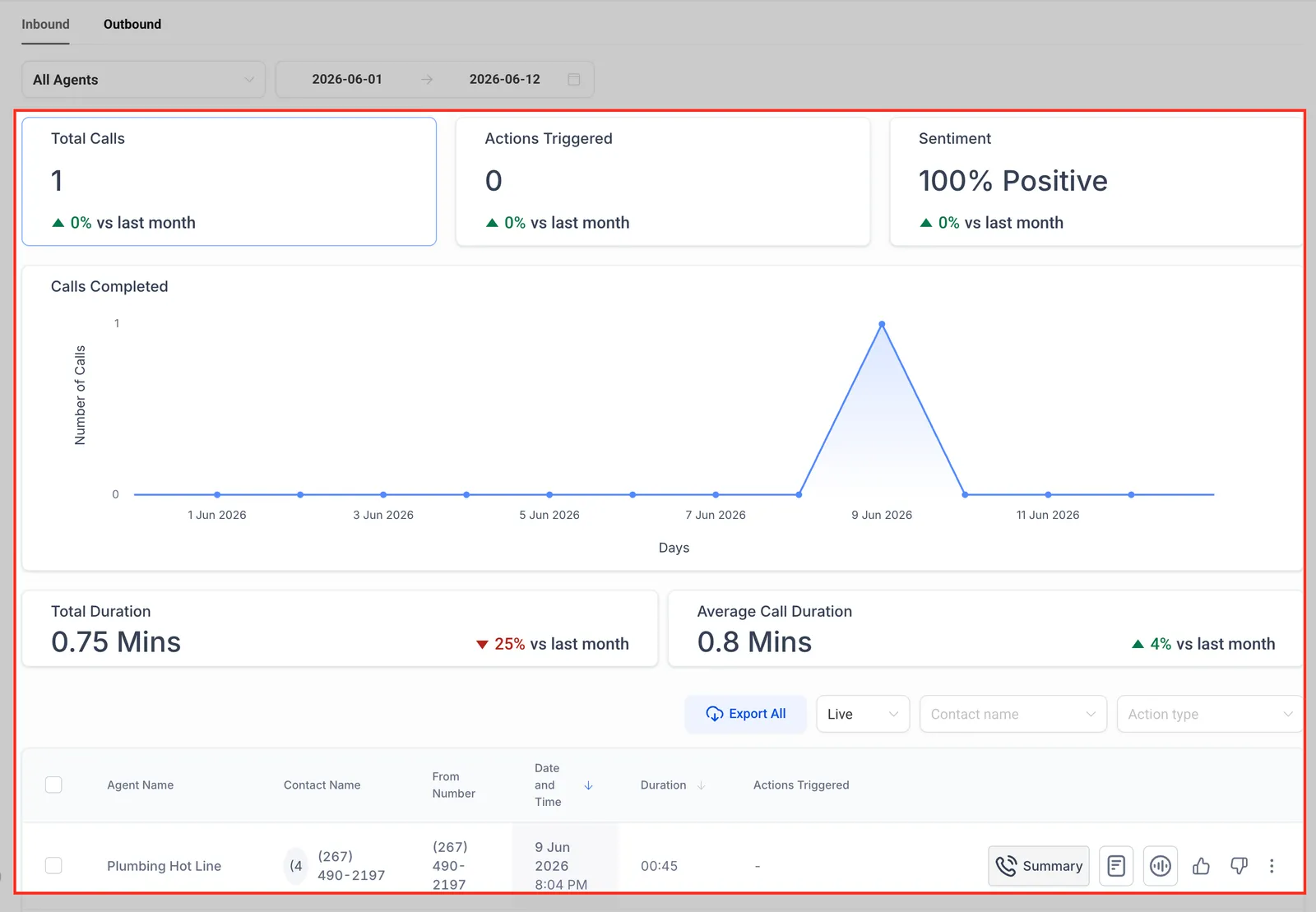1316x912 pixels.
Task: Select the Total Calls card
Action: [x=229, y=181]
